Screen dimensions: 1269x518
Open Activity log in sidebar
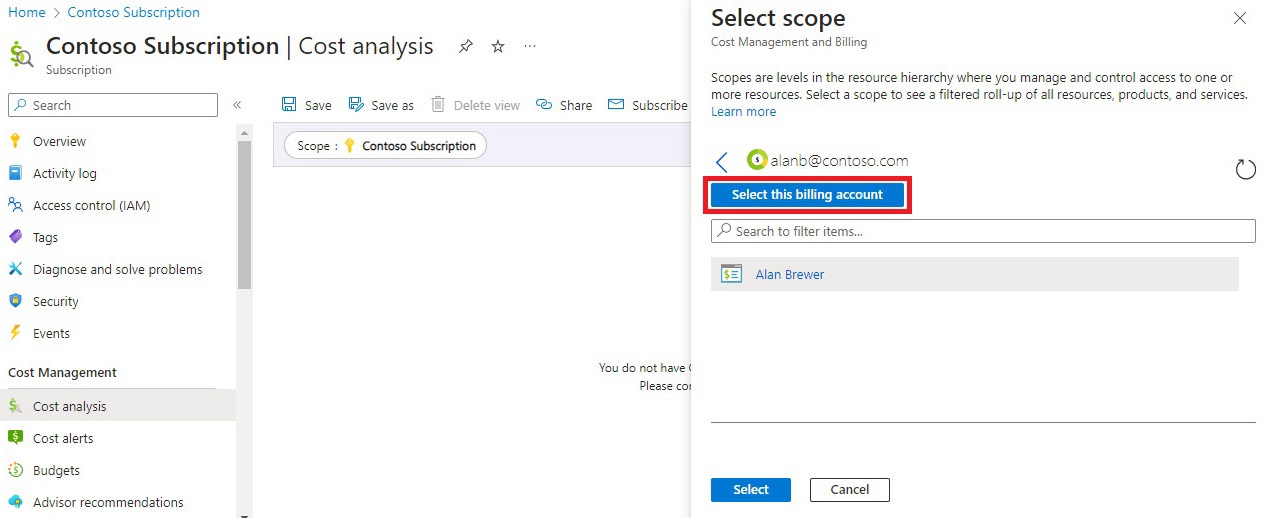[x=65, y=173]
